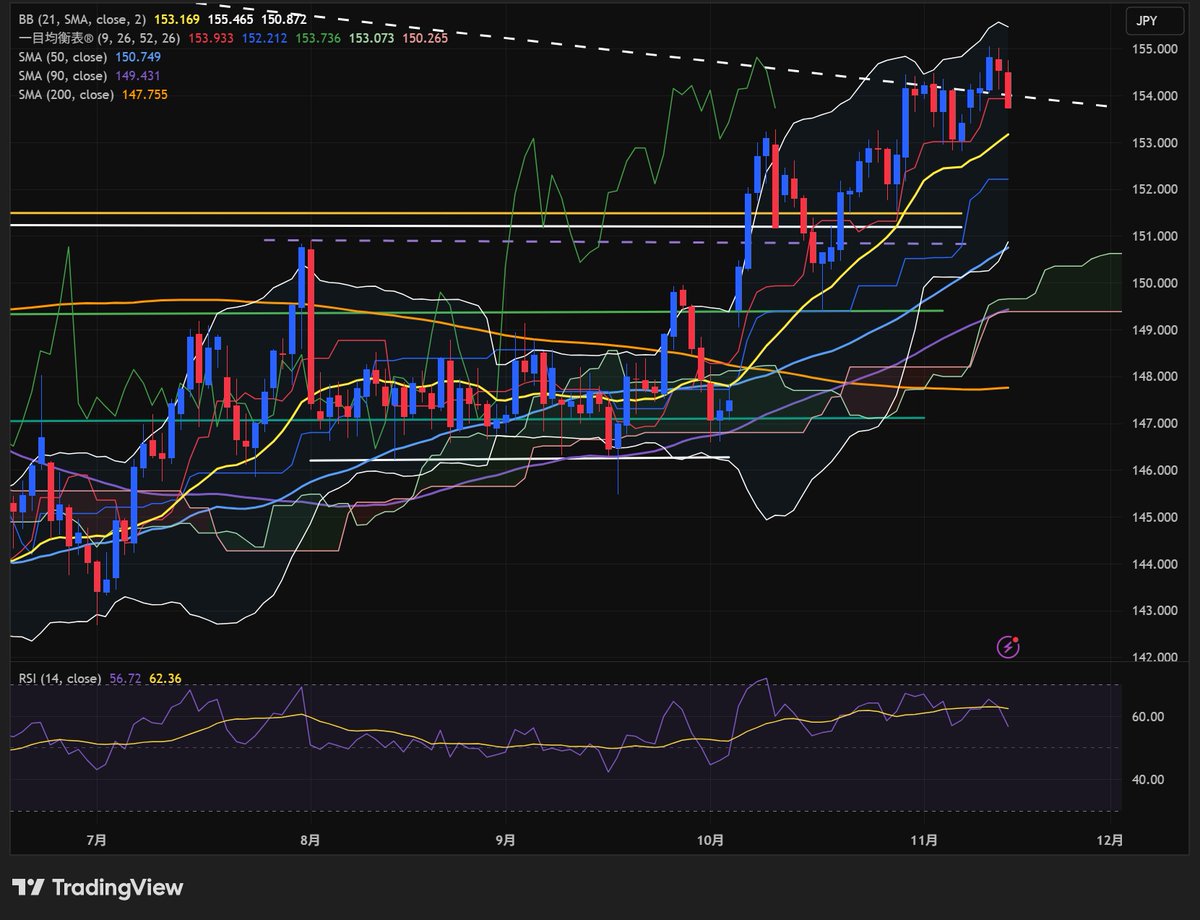The image size is (1200, 920).
Task: Click the JPY currency button
Action: point(1155,20)
